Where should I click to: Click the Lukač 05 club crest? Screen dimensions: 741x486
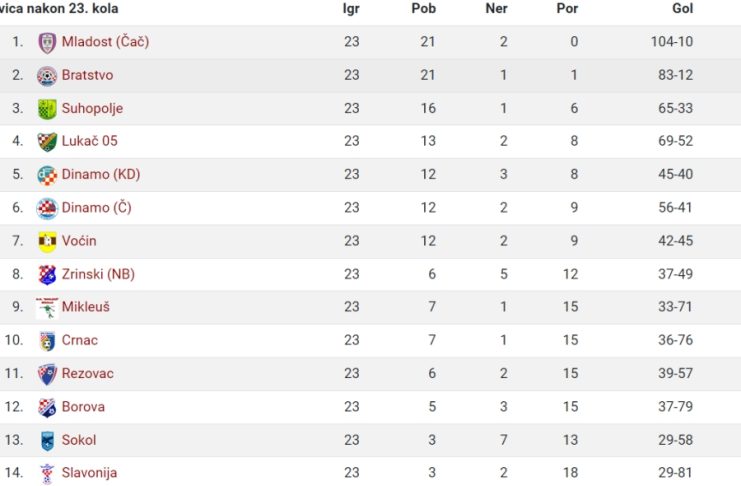[x=47, y=142]
